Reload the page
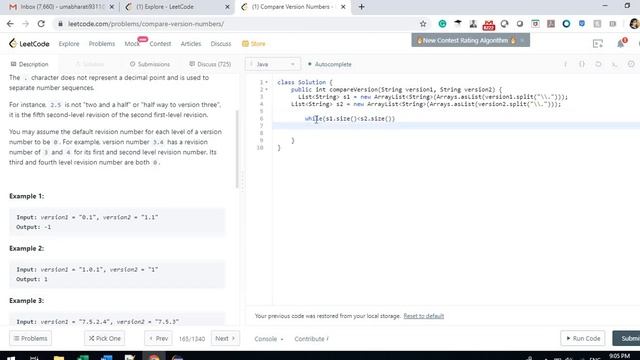The image size is (640, 360). pos(41,24)
